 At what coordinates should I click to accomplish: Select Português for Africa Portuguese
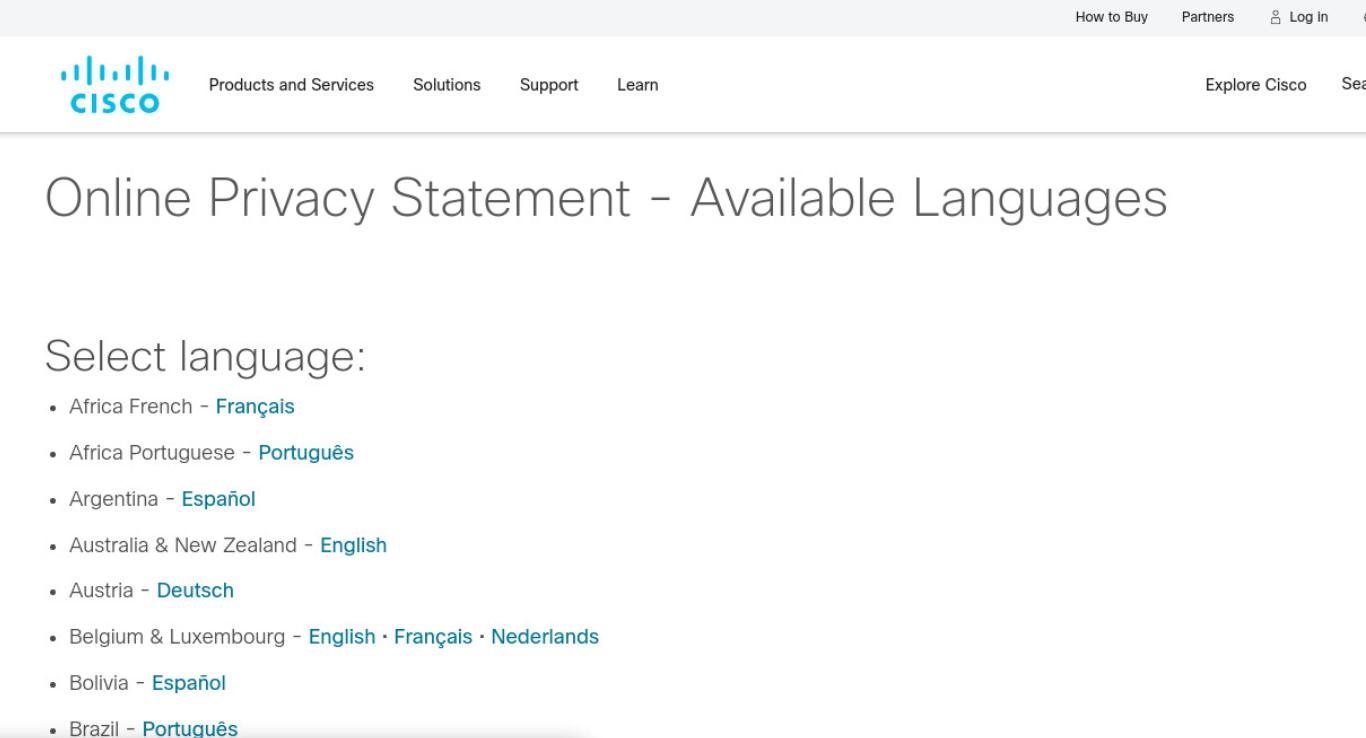[306, 453]
